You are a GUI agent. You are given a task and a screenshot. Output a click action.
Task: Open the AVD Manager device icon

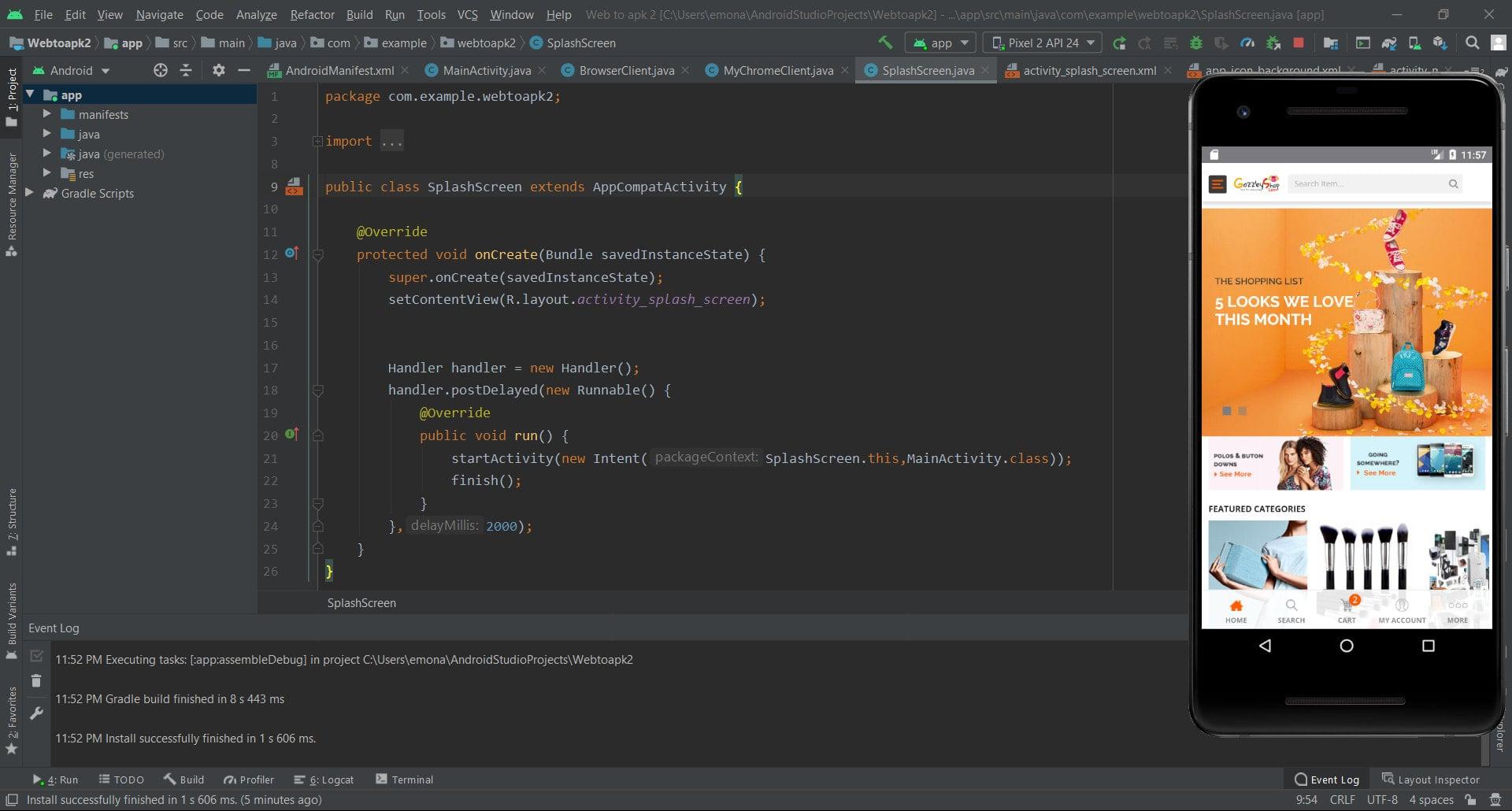1414,42
